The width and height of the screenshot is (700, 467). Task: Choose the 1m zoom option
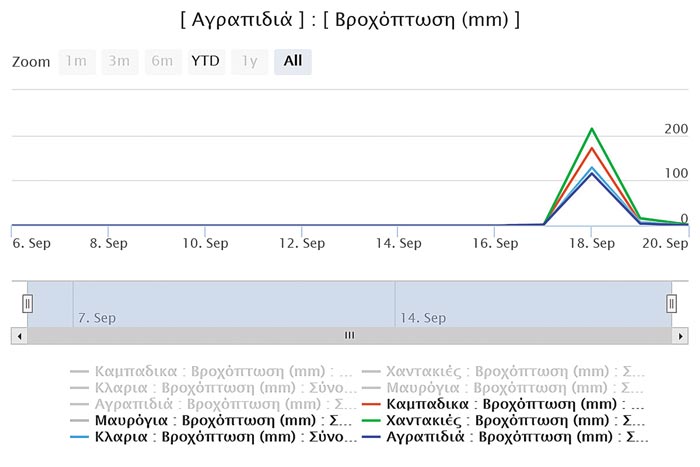tap(75, 62)
